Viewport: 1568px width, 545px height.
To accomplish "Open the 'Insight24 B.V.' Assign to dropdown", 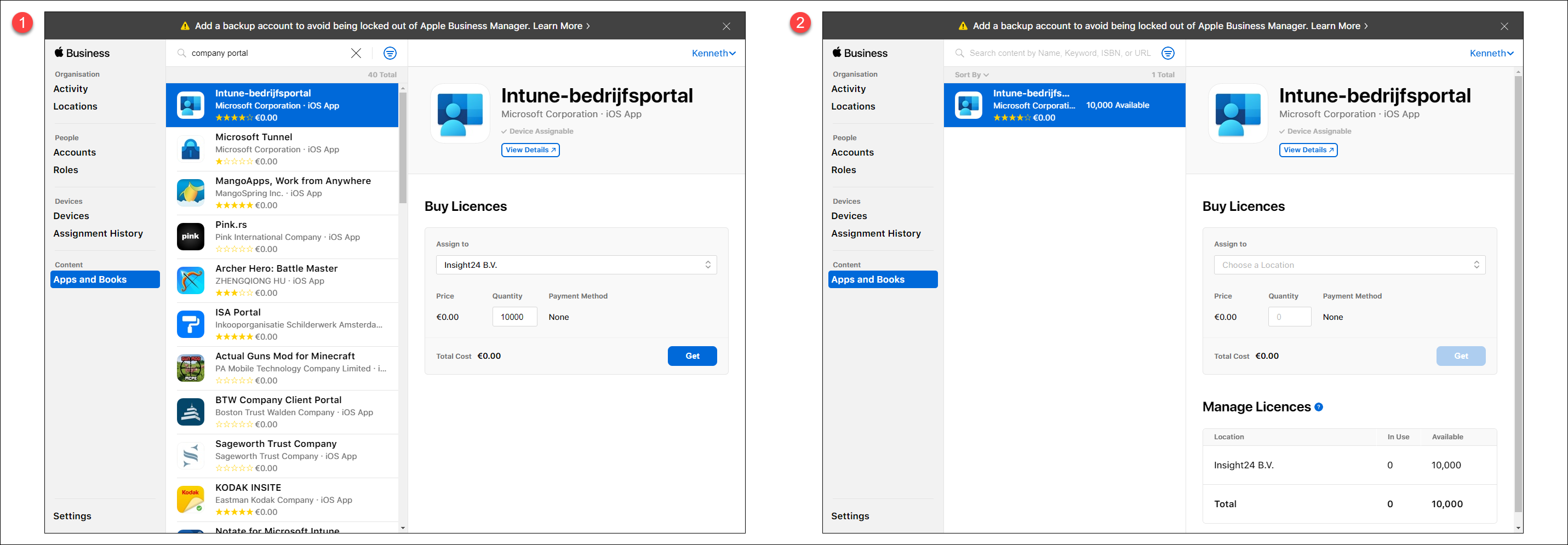I will [576, 265].
